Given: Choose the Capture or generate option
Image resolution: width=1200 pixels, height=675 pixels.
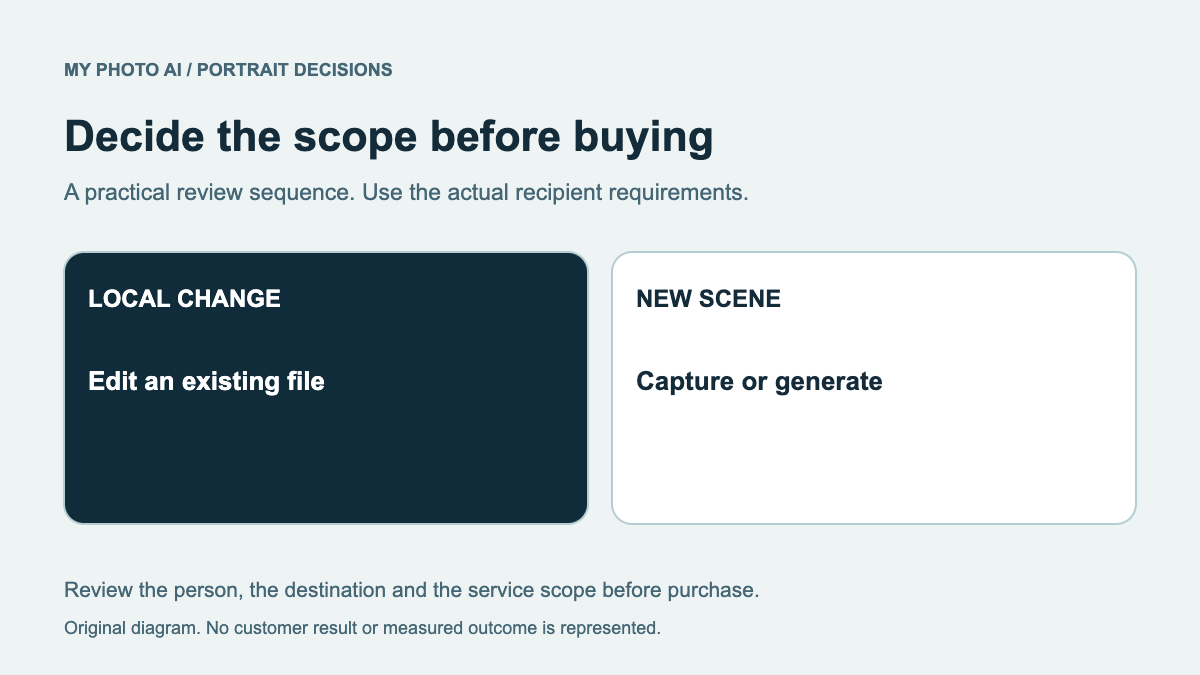Looking at the screenshot, I should [x=759, y=381].
